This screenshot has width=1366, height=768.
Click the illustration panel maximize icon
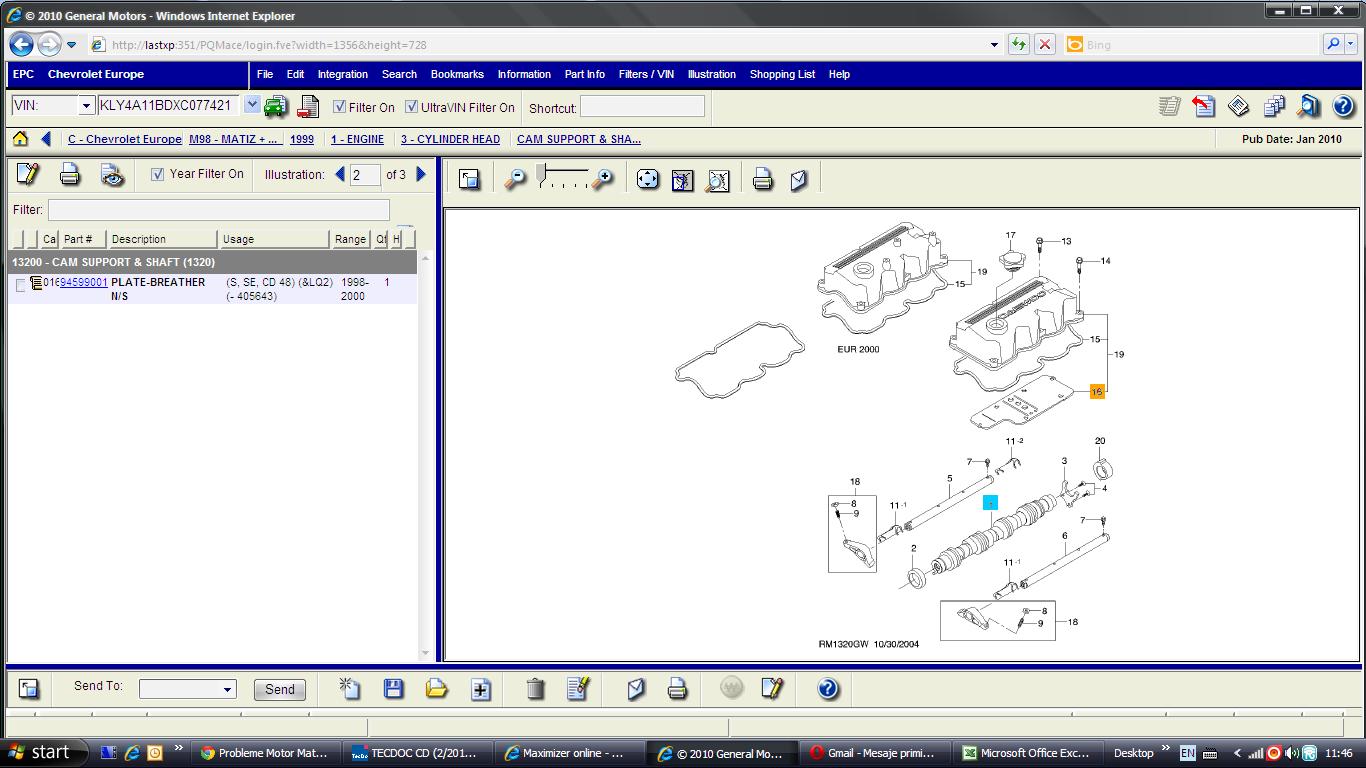point(469,179)
